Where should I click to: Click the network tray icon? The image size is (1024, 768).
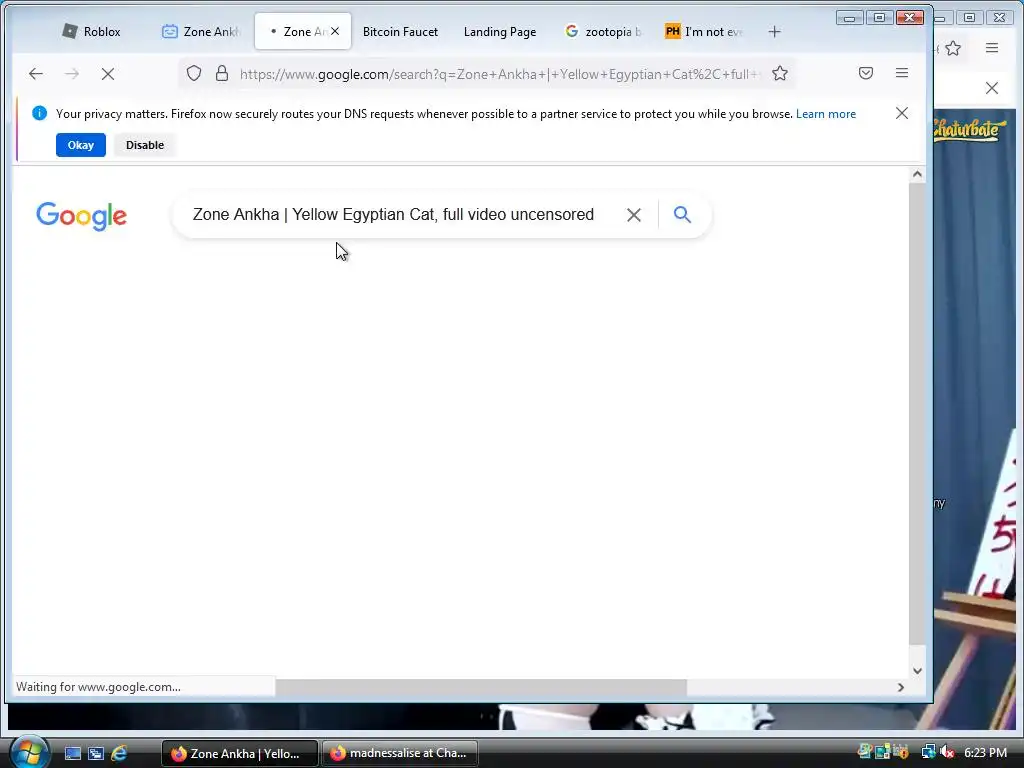[928, 752]
